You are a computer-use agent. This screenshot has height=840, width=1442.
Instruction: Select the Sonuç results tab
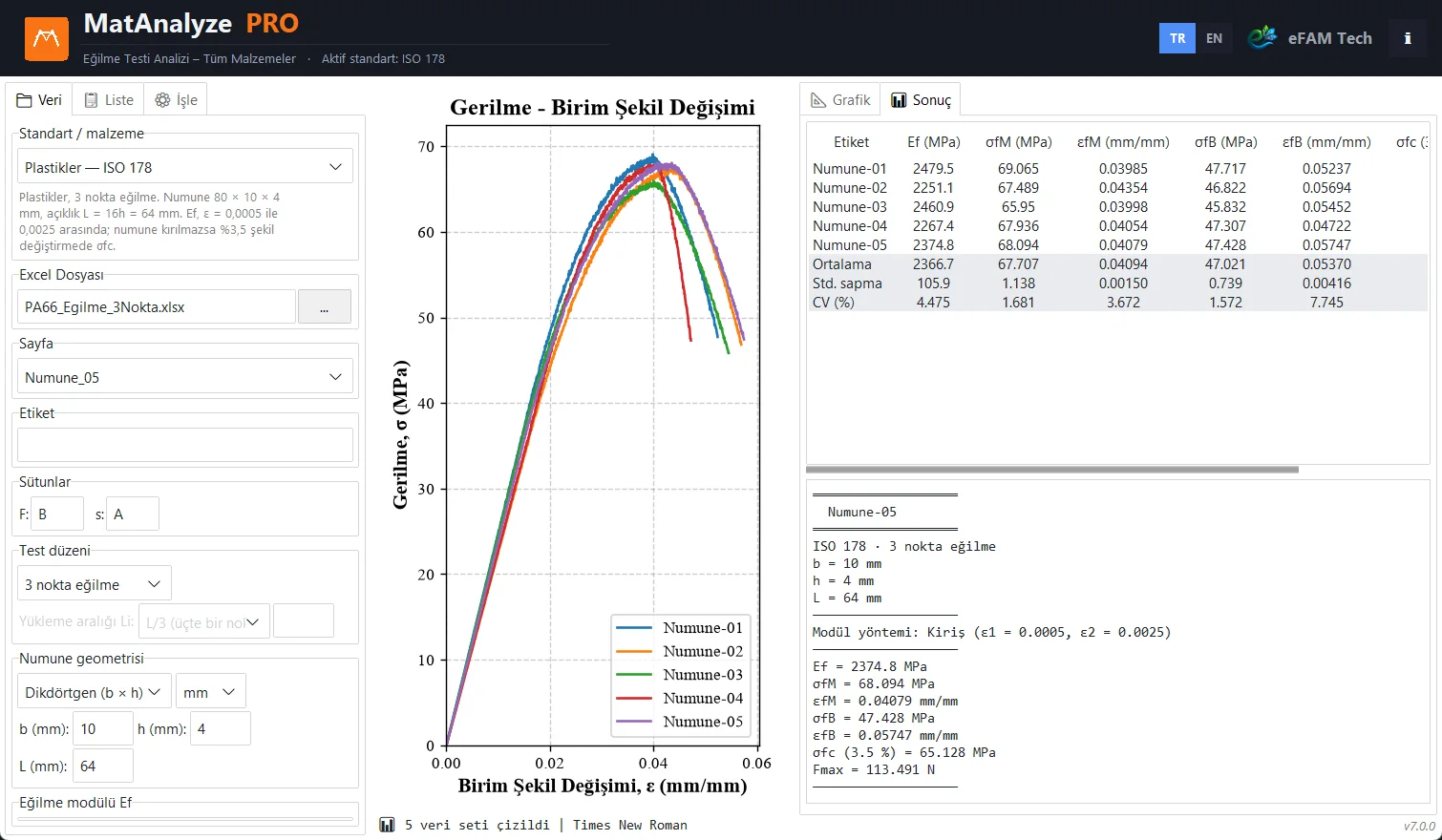click(x=921, y=100)
